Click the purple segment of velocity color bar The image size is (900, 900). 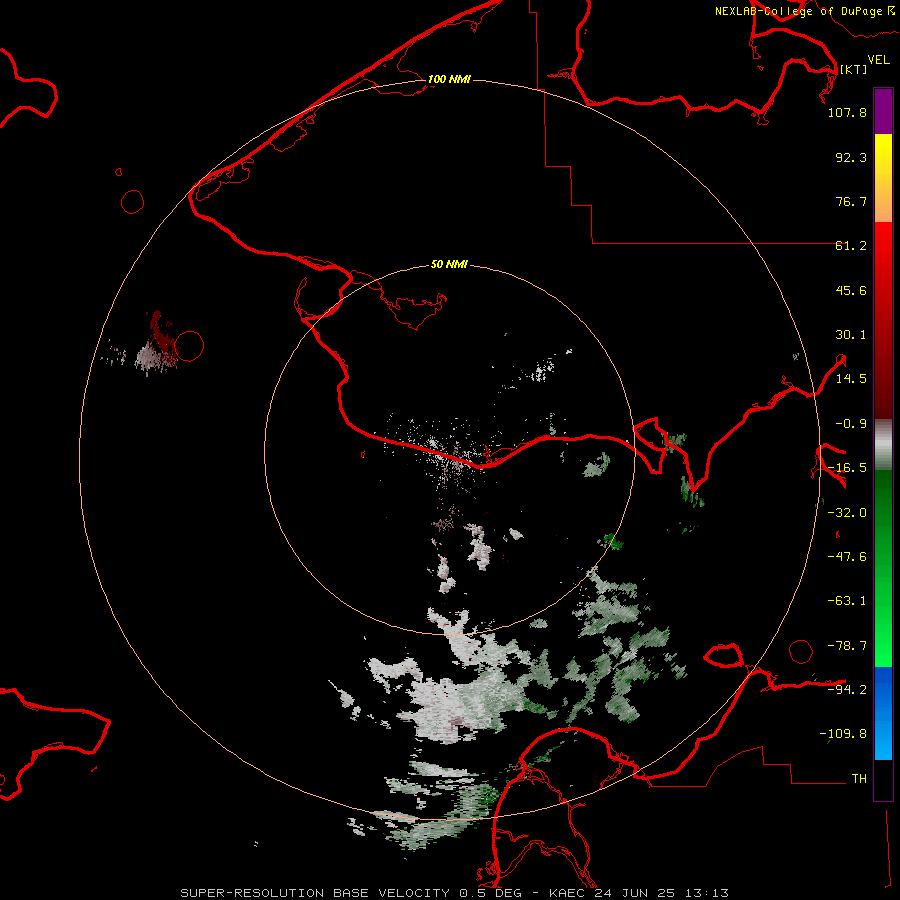[x=883, y=111]
